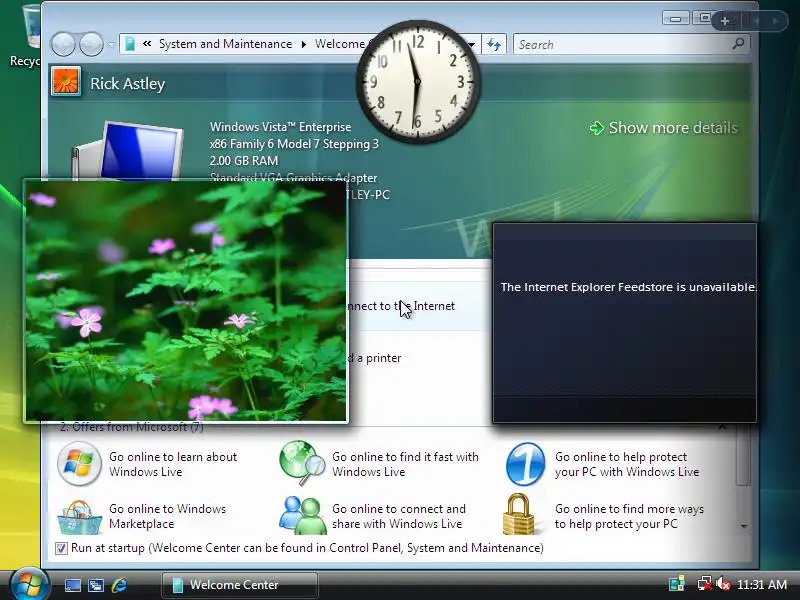
Task: Click the Rick Astley user name text
Action: pyautogui.click(x=128, y=84)
